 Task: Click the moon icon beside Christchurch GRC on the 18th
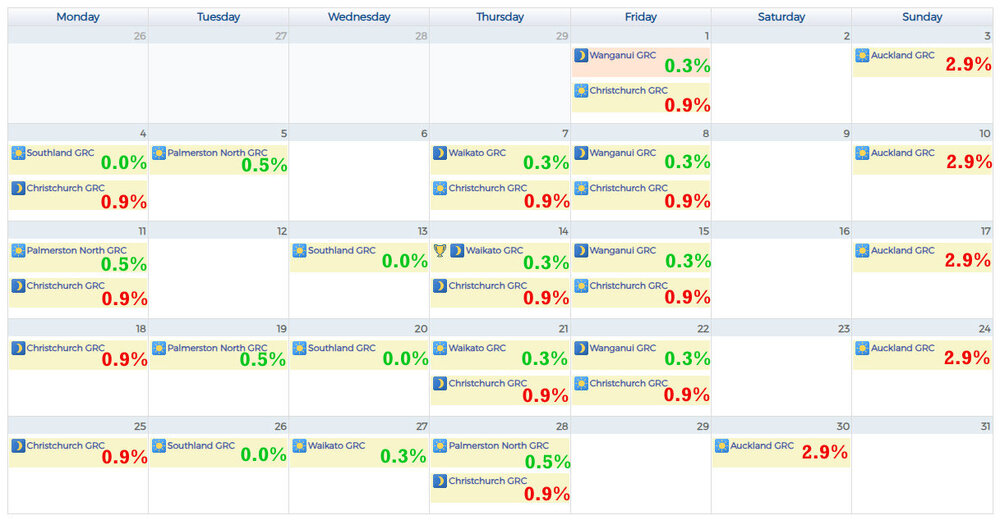[x=18, y=348]
